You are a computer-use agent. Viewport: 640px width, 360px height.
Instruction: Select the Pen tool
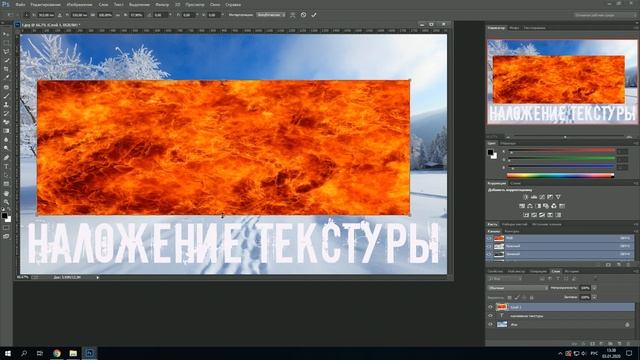(x=6, y=158)
